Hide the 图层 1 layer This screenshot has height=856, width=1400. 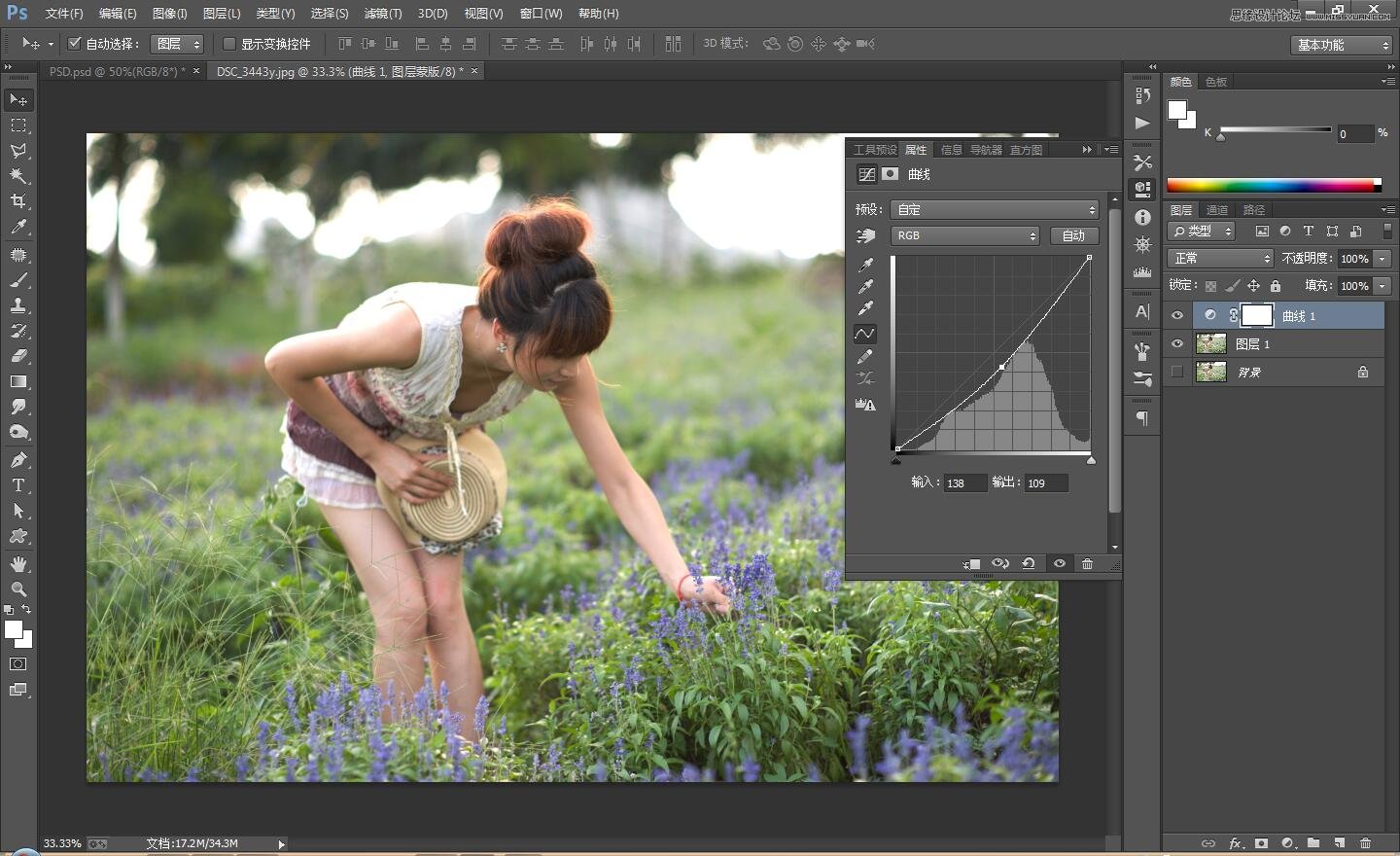[x=1177, y=343]
